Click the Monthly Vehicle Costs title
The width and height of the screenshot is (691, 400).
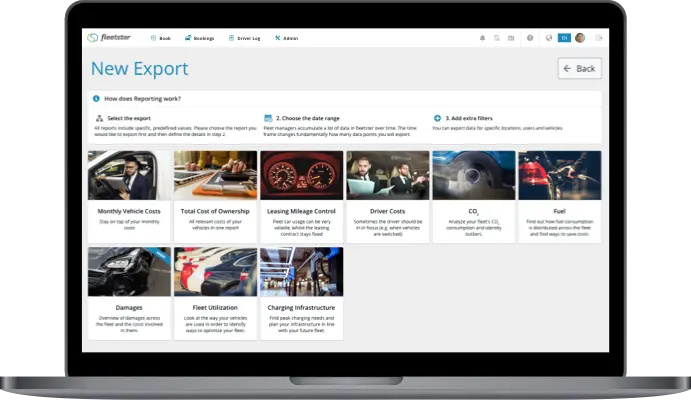[x=129, y=211]
